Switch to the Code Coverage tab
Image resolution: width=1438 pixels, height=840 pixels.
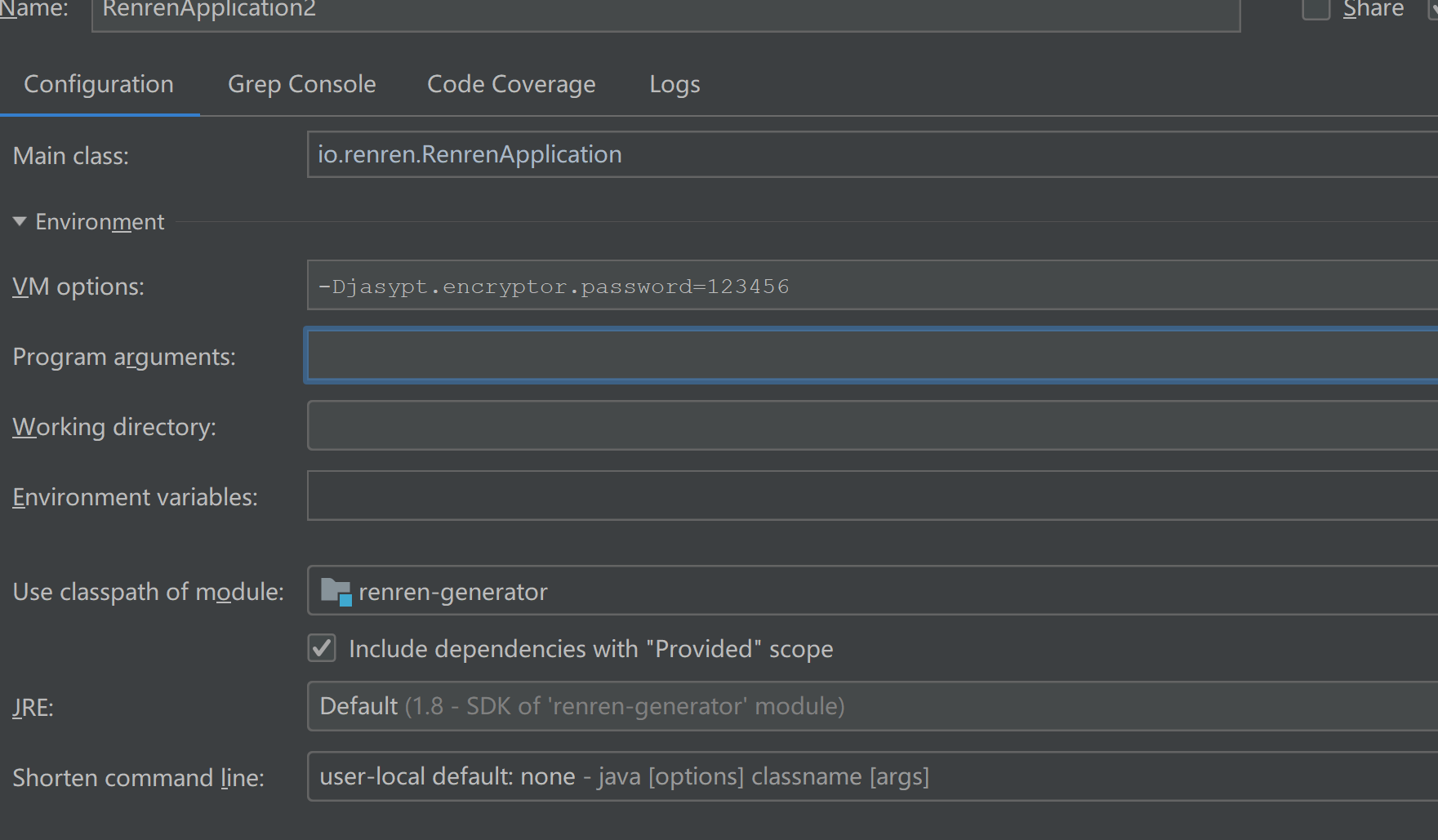[511, 84]
